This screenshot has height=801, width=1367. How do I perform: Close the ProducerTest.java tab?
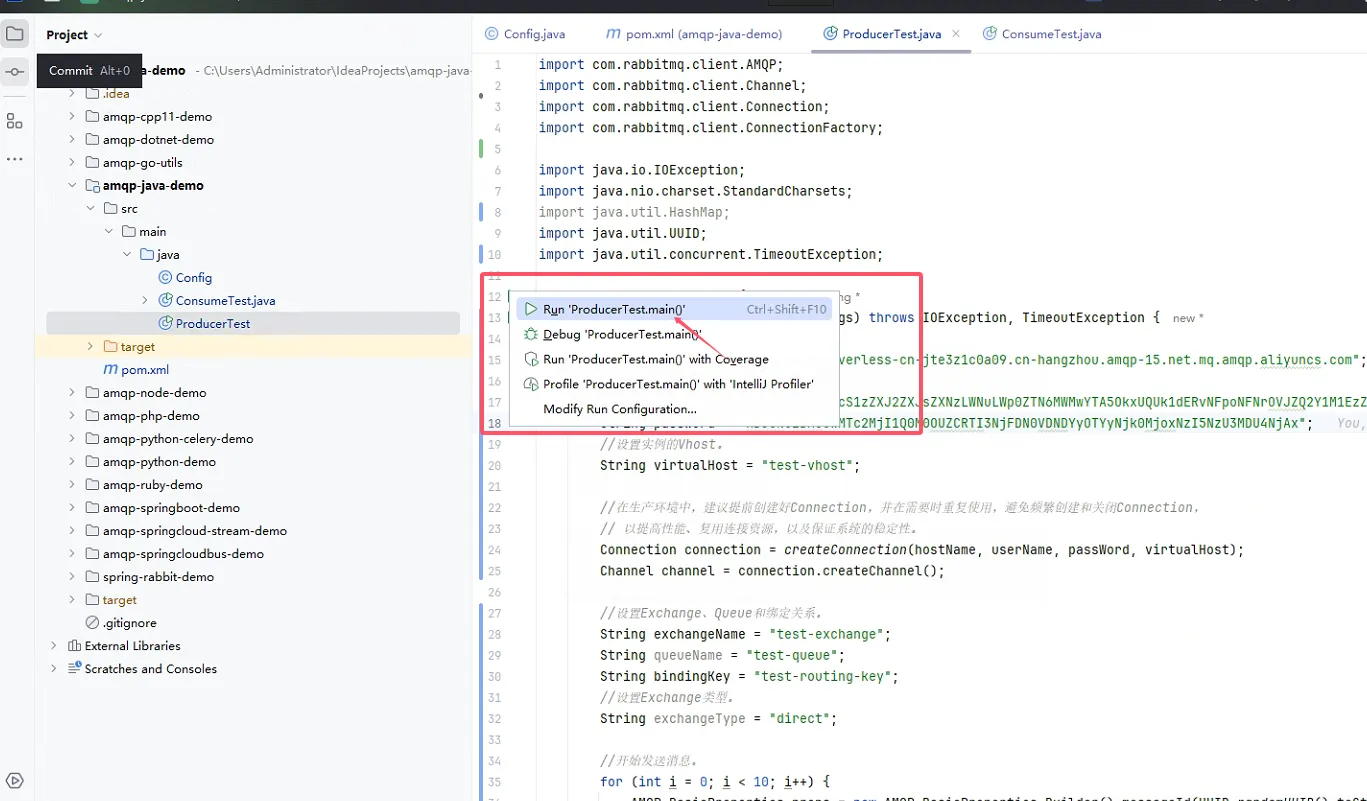956,34
